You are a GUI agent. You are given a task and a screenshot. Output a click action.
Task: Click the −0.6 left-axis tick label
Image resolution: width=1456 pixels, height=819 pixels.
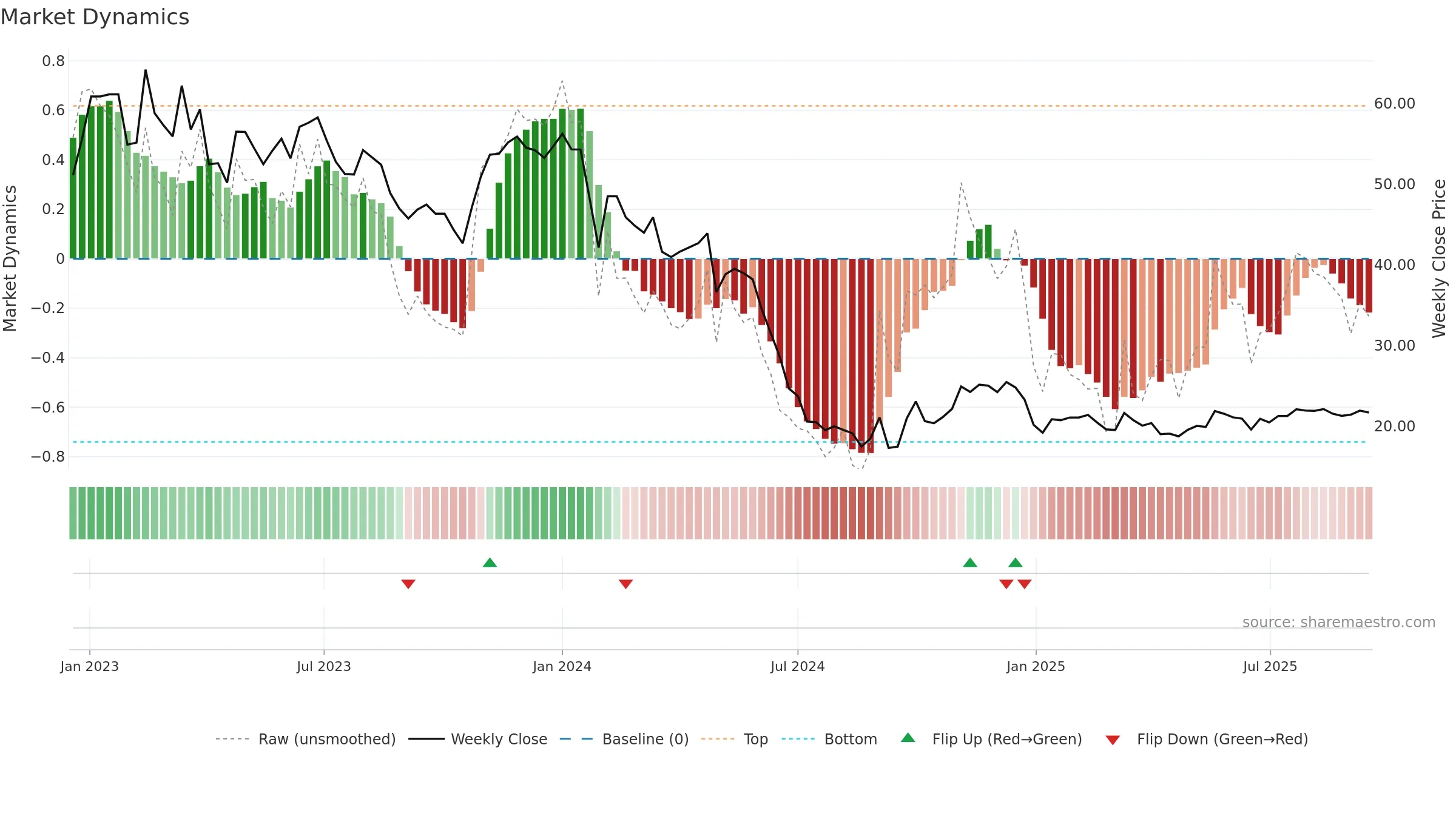click(x=48, y=407)
